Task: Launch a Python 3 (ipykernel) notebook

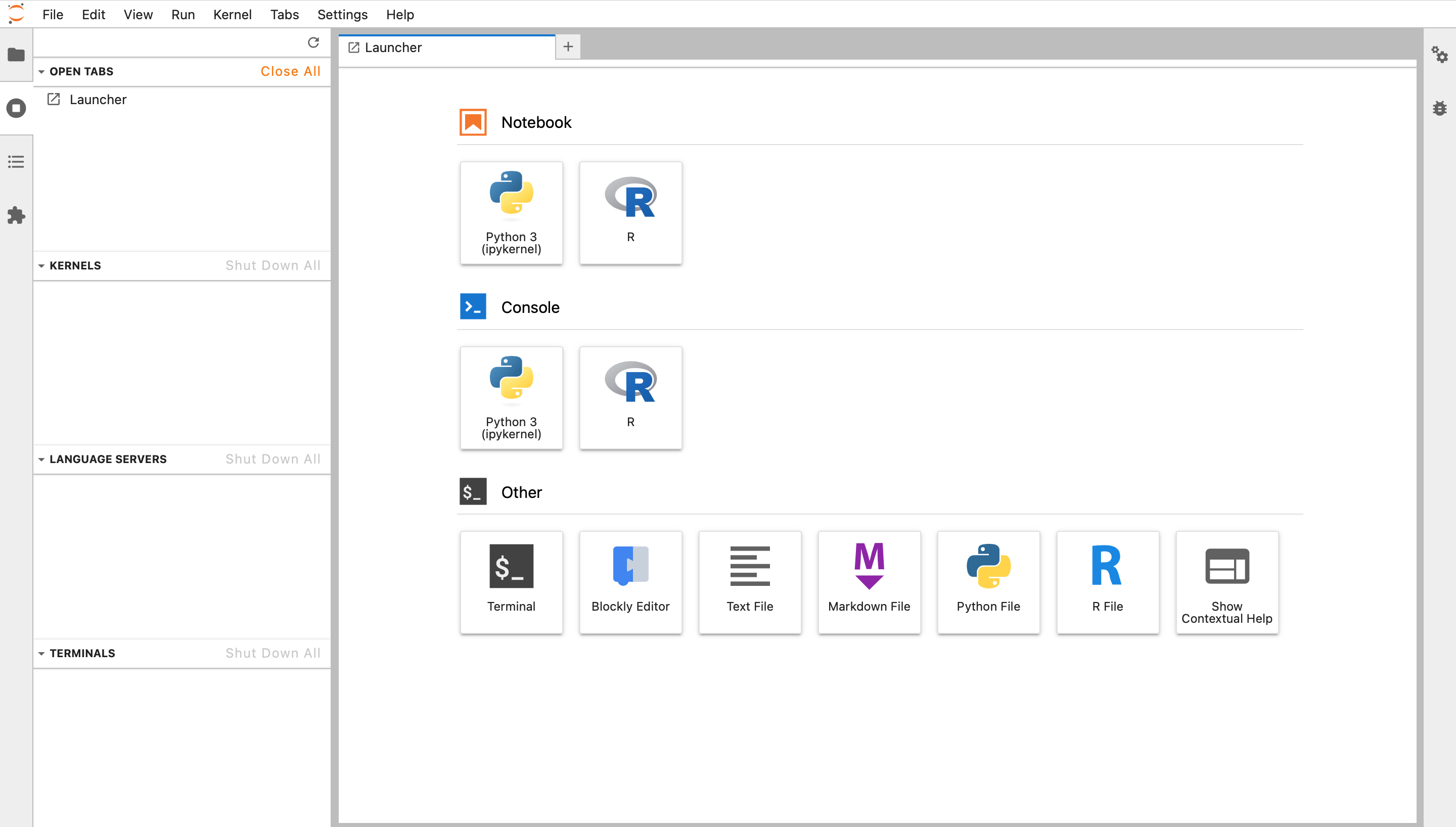Action: click(511, 213)
